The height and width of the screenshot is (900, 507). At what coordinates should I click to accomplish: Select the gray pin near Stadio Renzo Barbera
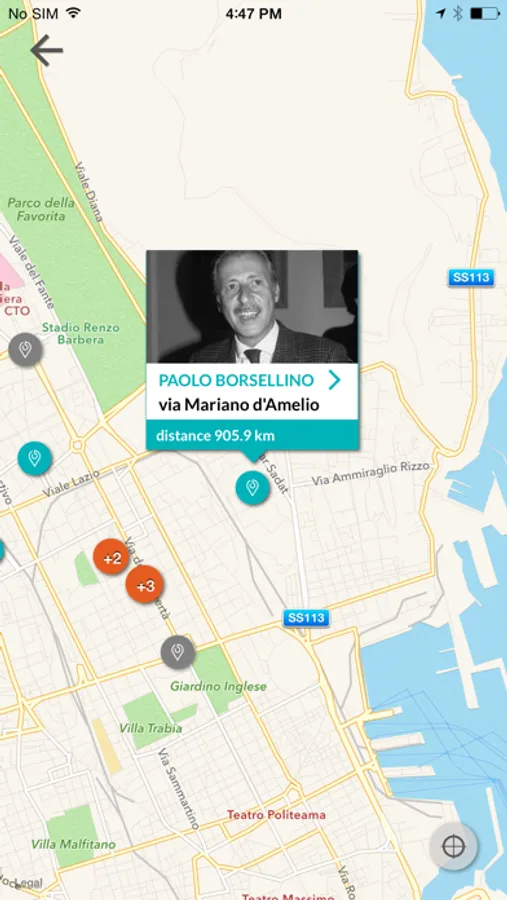25,350
